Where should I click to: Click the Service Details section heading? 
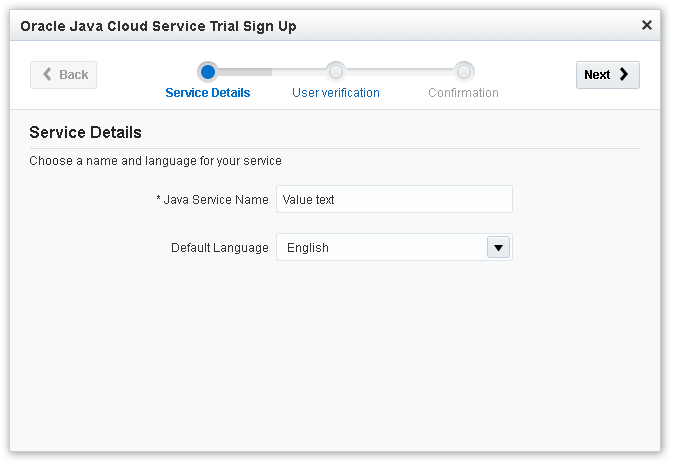[86, 132]
